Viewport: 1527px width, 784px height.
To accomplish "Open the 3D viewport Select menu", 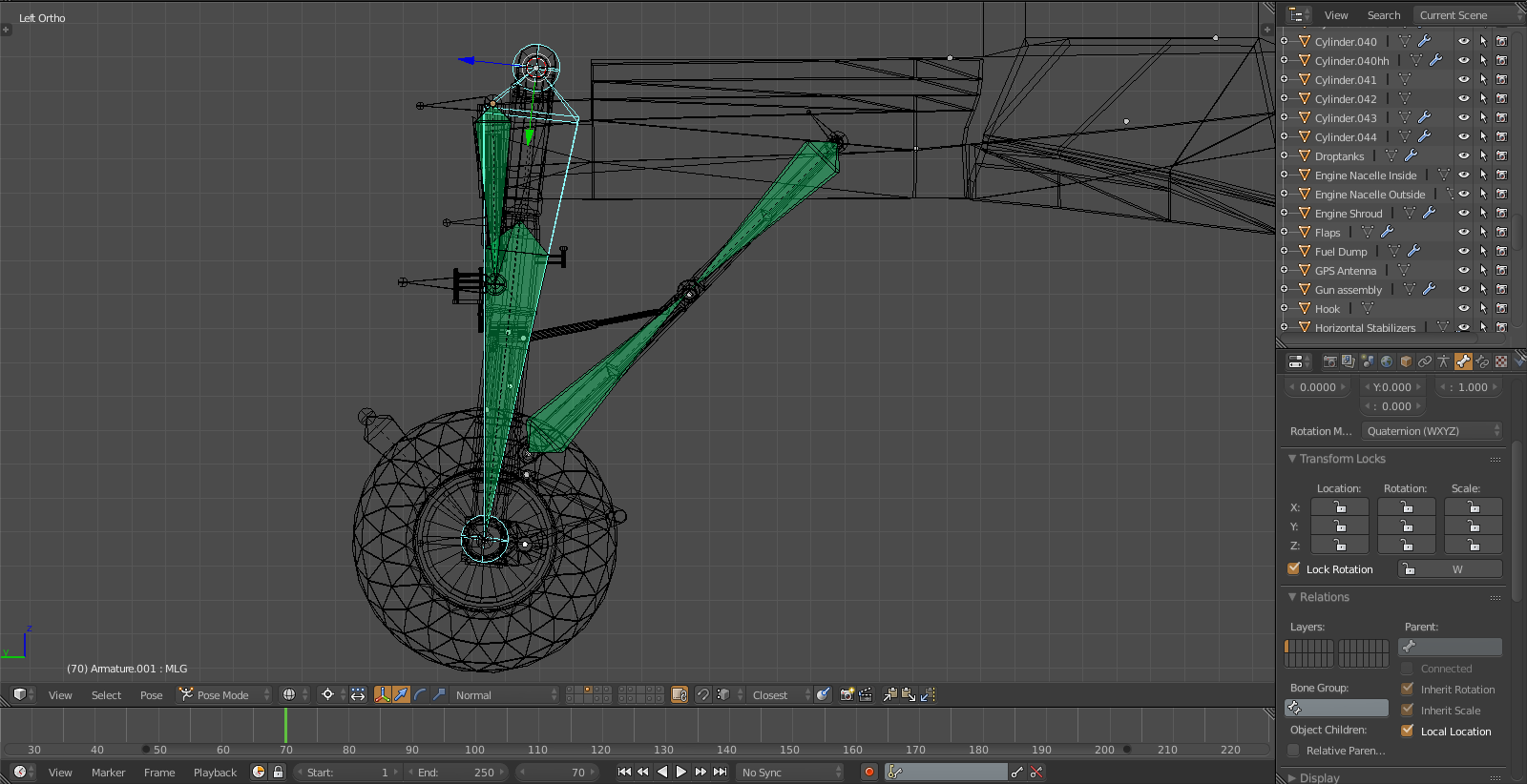I will click(106, 695).
